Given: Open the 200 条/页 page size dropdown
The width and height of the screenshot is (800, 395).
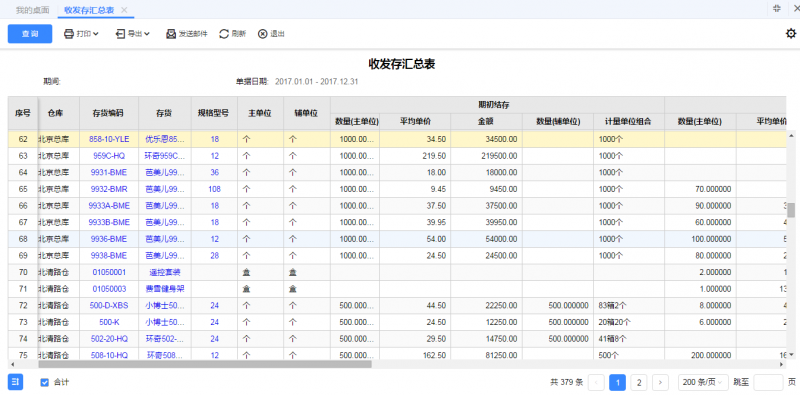Looking at the screenshot, I should pyautogui.click(x=703, y=382).
